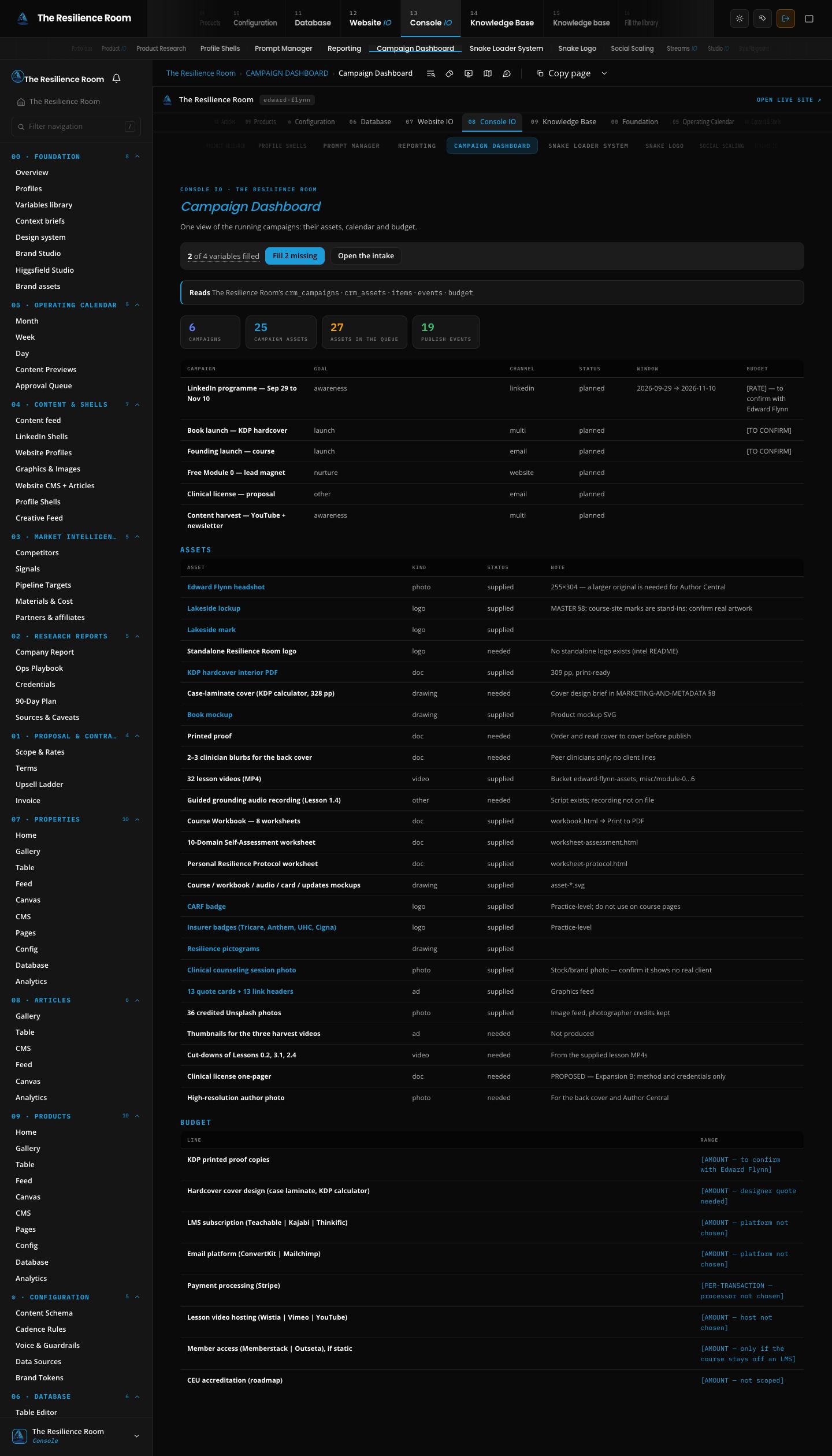Select the REPORTING pill tab
Viewport: 832px width, 1456px height.
[417, 146]
